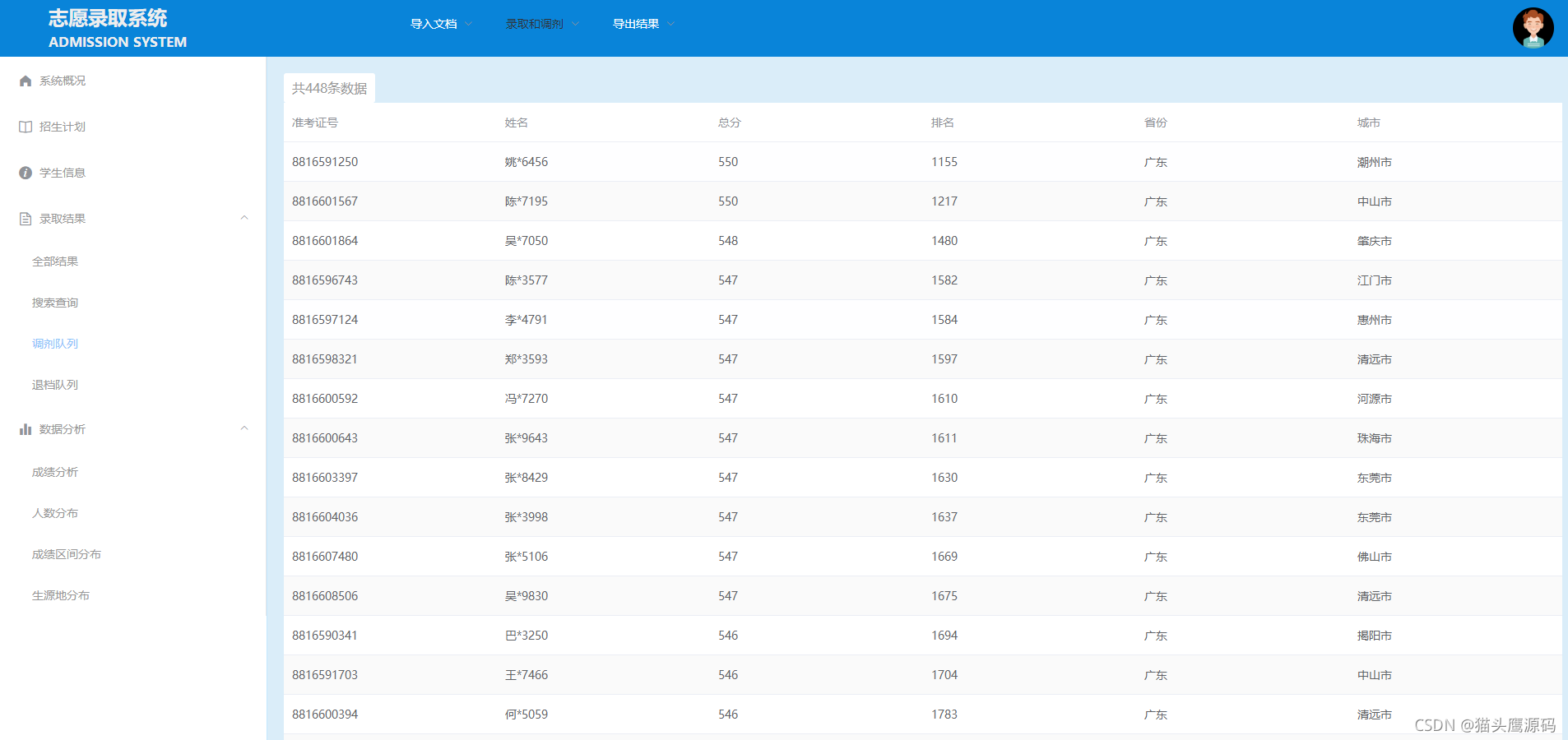Click rank value 1155

(x=944, y=162)
